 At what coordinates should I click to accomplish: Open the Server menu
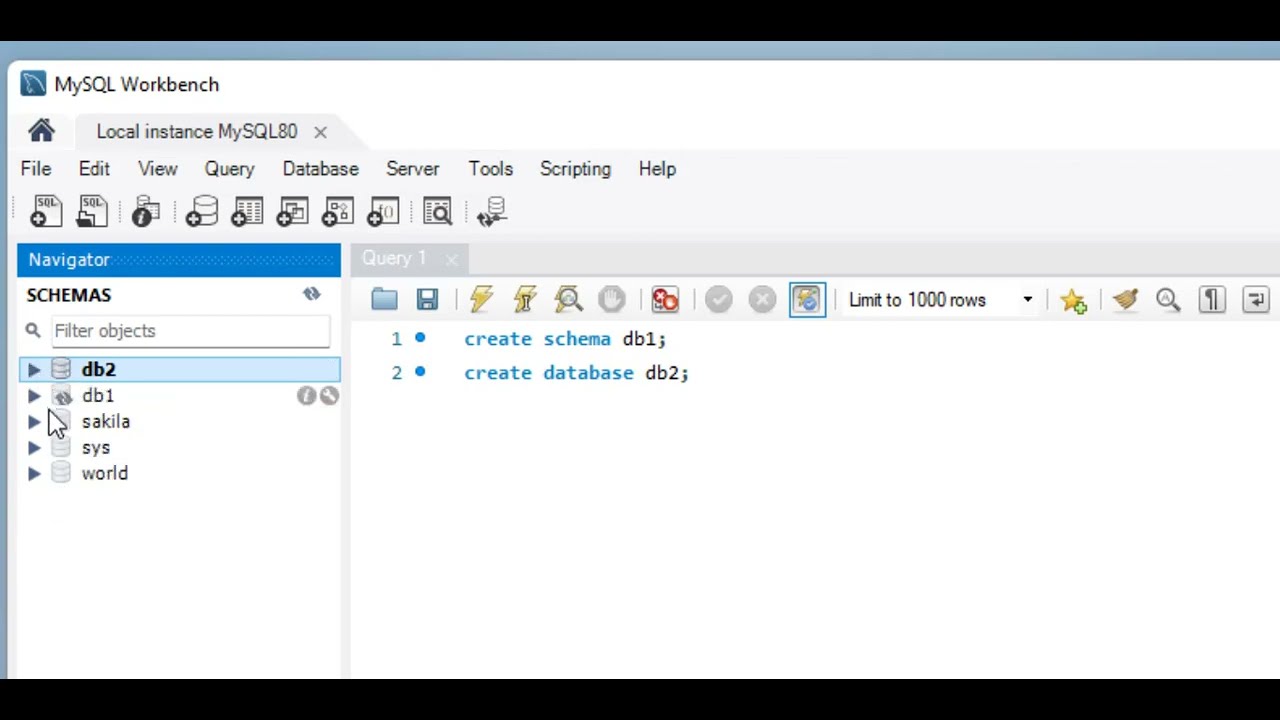[x=412, y=169]
